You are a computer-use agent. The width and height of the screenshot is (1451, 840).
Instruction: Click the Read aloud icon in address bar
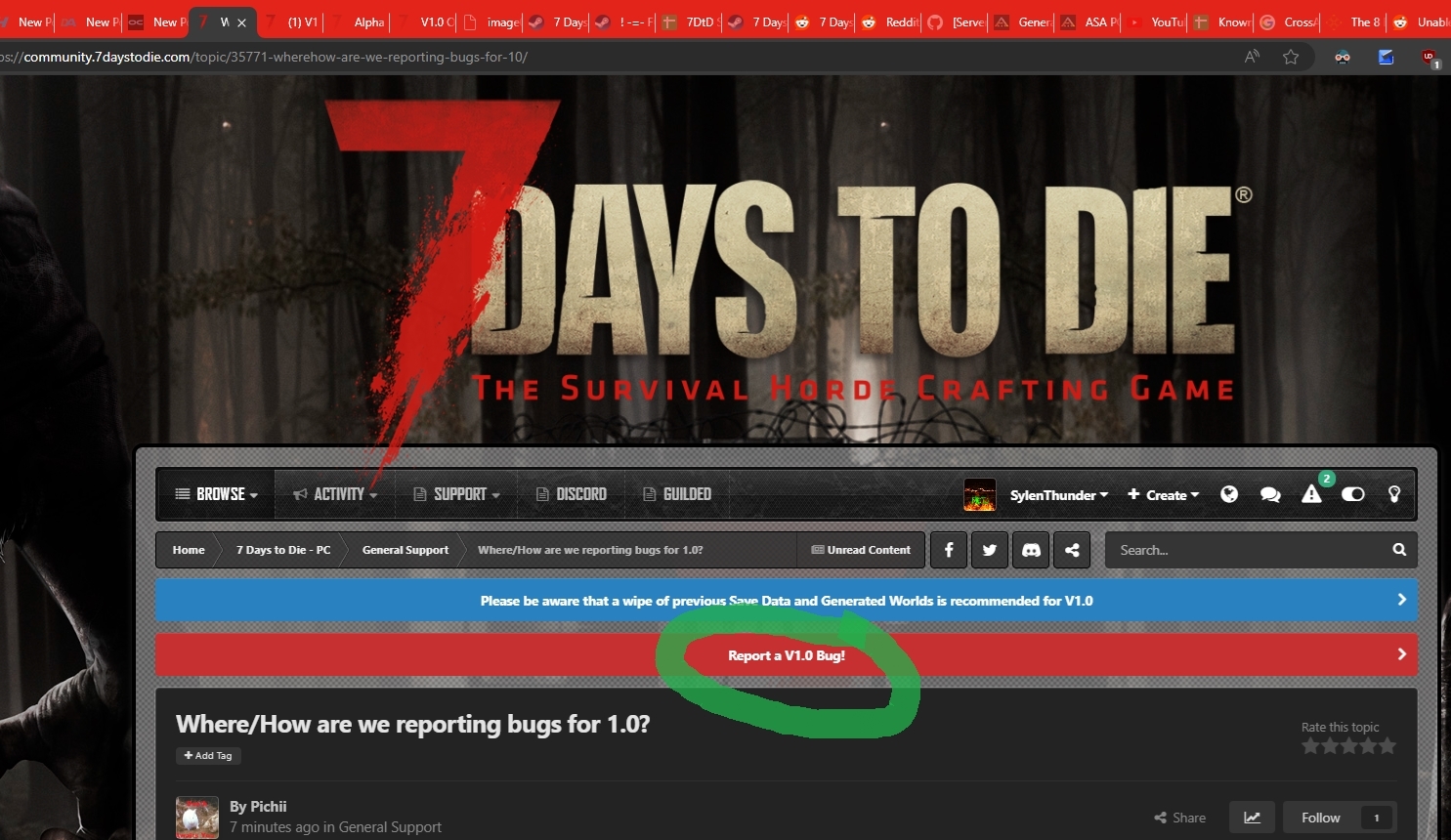tap(1252, 57)
